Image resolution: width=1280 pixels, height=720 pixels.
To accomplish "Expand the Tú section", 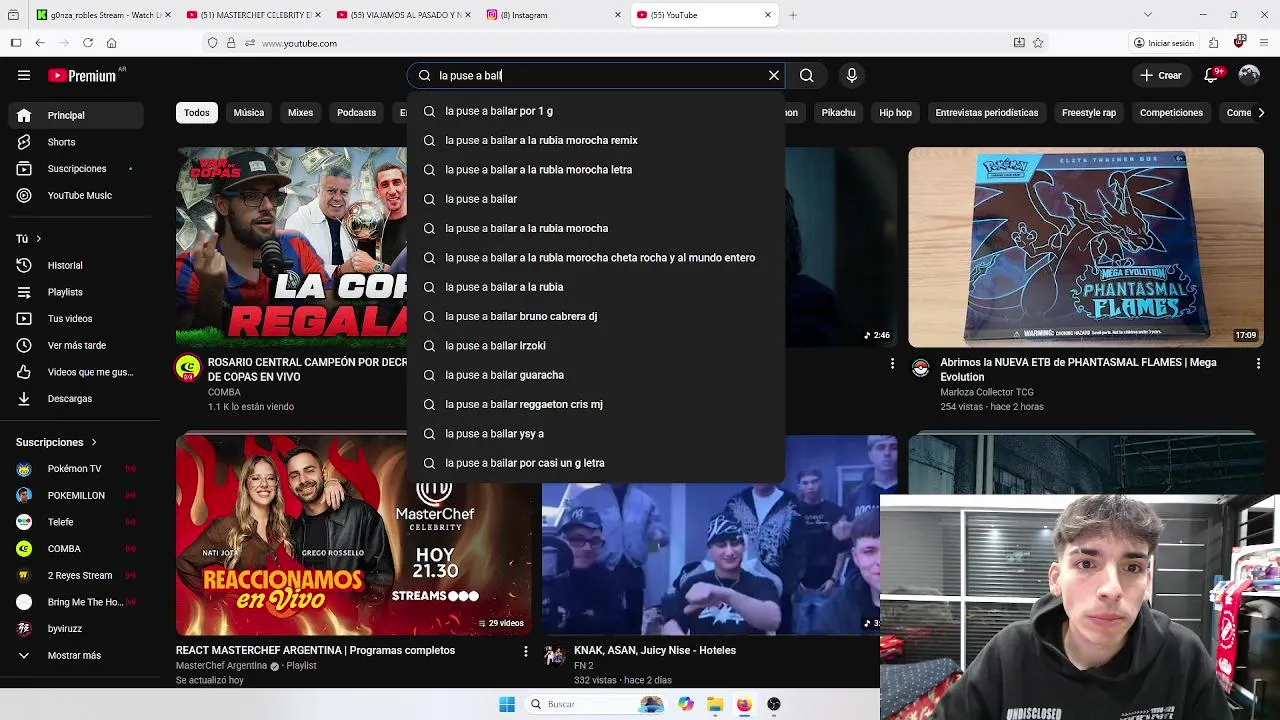I will [x=29, y=238].
